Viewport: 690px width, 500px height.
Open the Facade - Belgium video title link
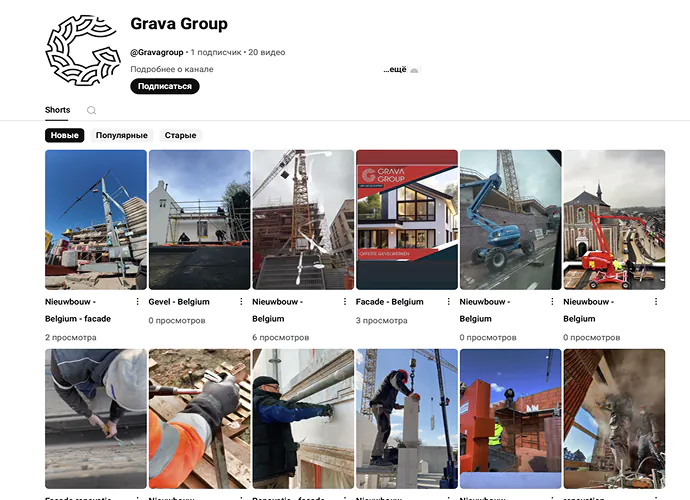coord(390,301)
